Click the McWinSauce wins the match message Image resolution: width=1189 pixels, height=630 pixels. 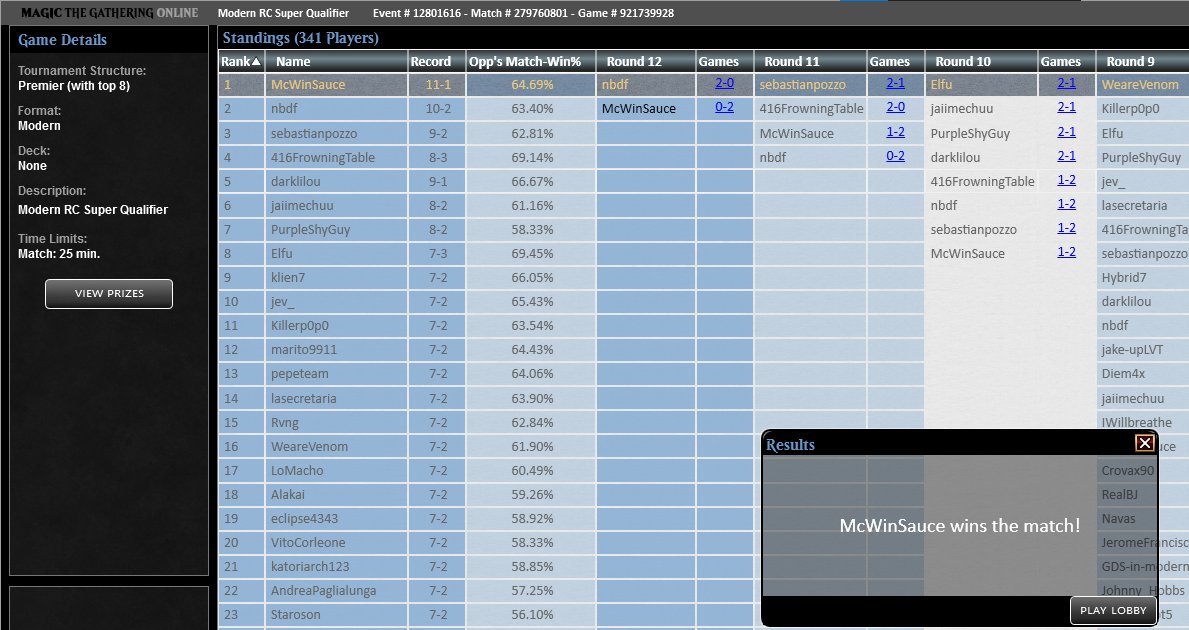959,525
